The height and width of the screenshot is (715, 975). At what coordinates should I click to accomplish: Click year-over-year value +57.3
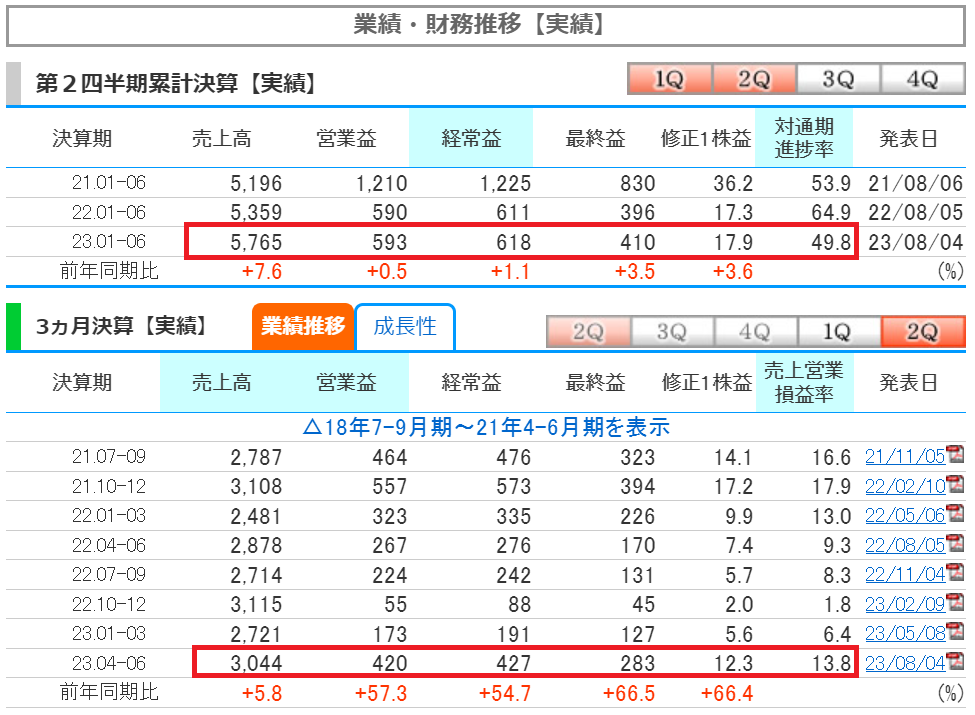(x=381, y=693)
